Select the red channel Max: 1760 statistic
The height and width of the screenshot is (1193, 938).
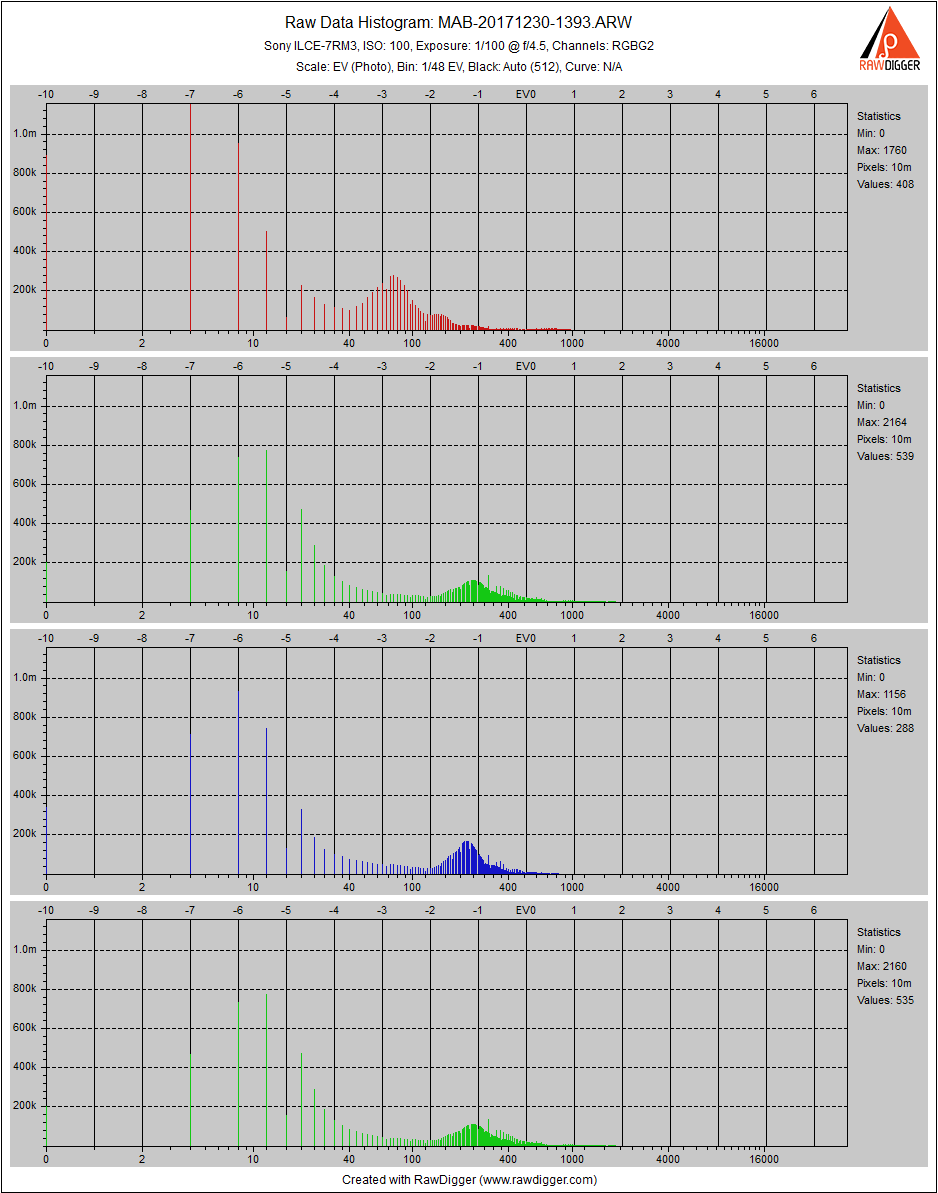[x=882, y=150]
